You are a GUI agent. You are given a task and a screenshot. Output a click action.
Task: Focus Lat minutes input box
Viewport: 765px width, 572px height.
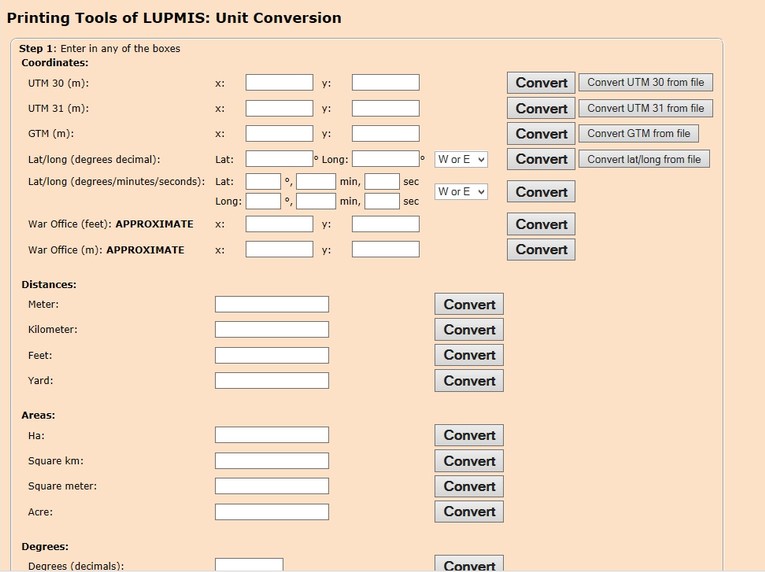(316, 182)
